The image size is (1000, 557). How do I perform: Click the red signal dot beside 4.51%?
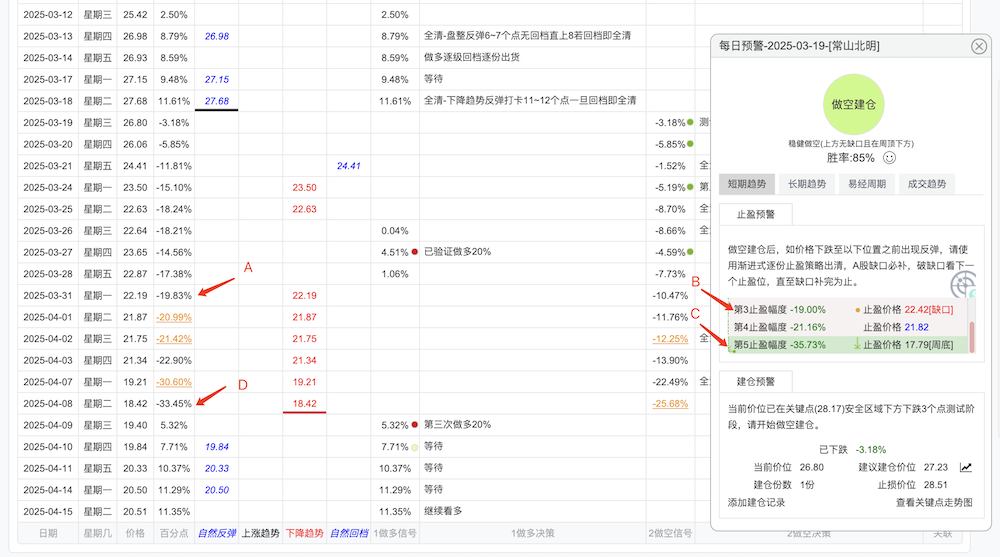[415, 252]
